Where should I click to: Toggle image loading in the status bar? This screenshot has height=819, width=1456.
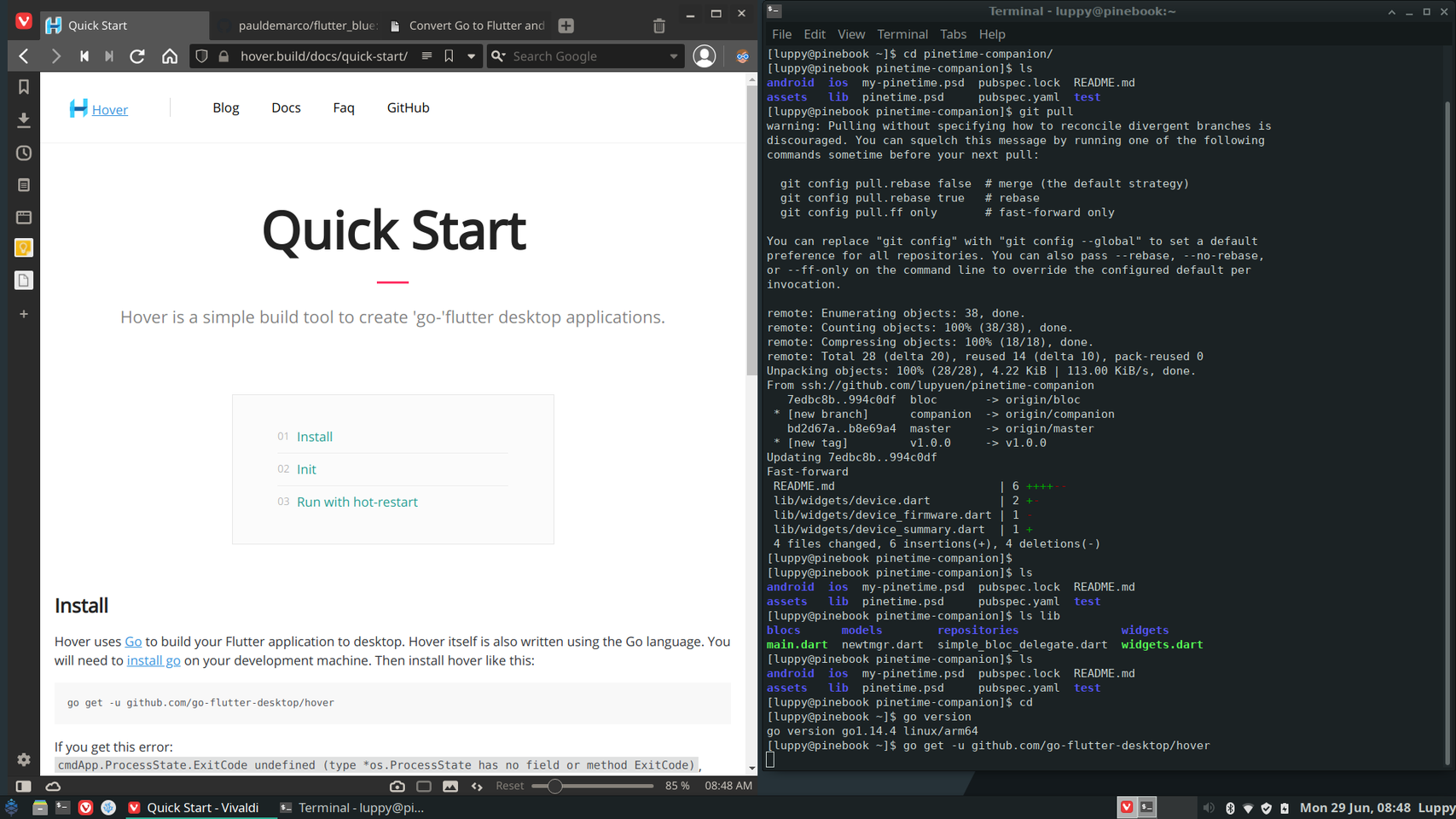pyautogui.click(x=450, y=786)
